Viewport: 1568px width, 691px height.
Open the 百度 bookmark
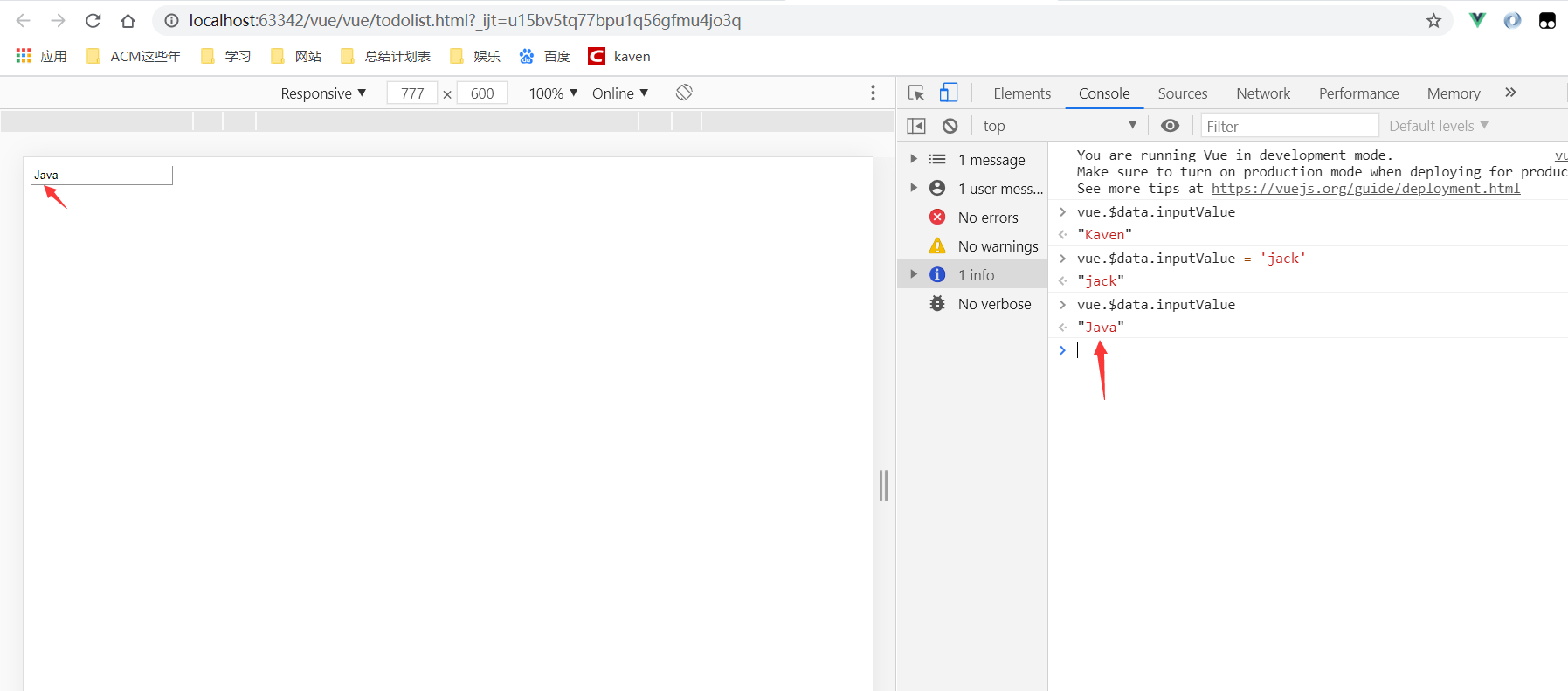[544, 56]
